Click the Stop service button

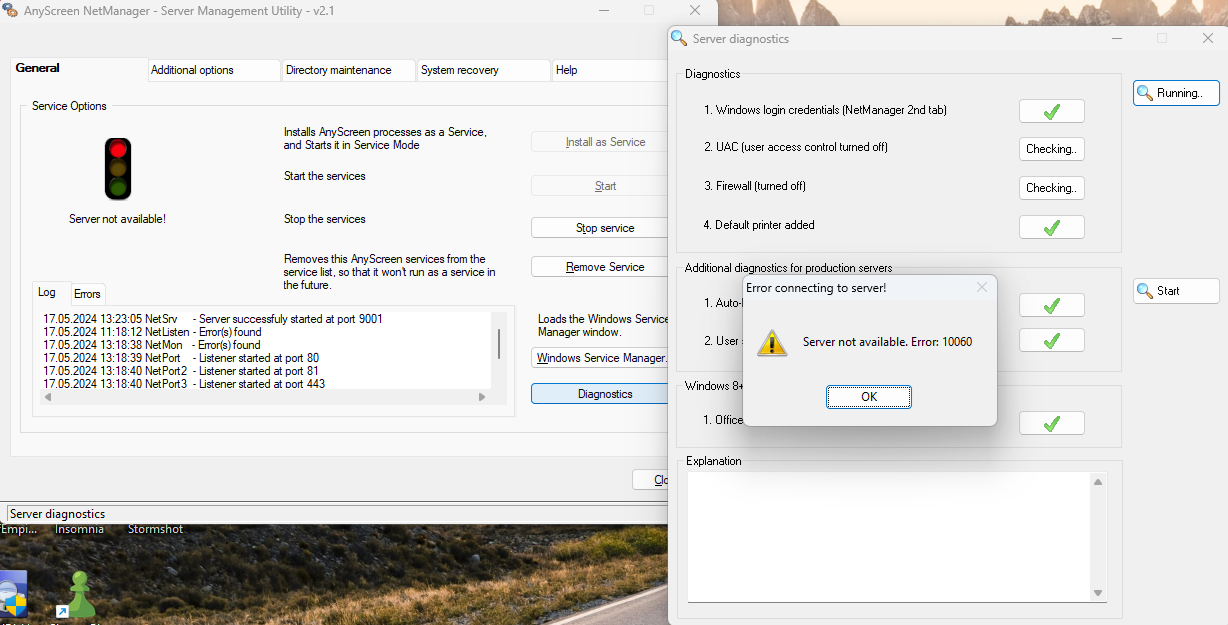point(604,228)
